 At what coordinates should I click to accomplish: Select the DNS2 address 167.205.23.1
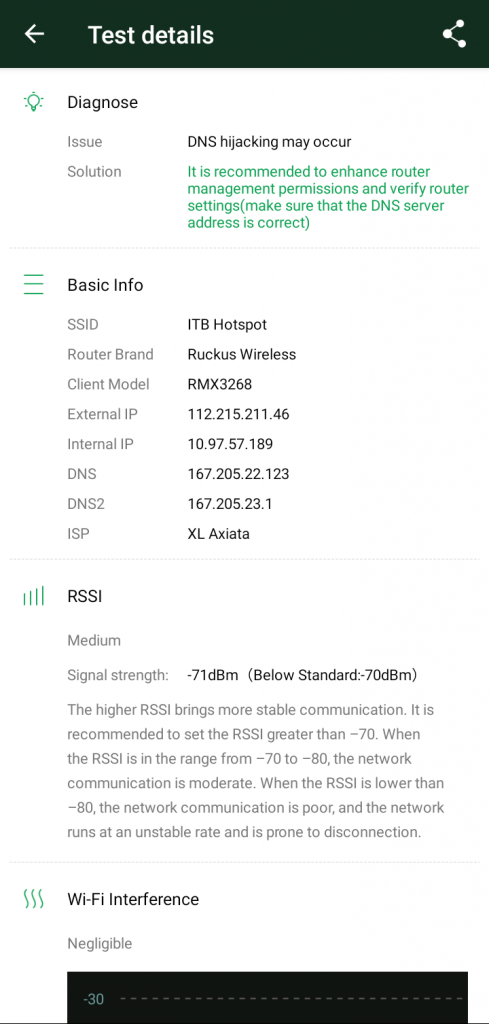(x=230, y=504)
